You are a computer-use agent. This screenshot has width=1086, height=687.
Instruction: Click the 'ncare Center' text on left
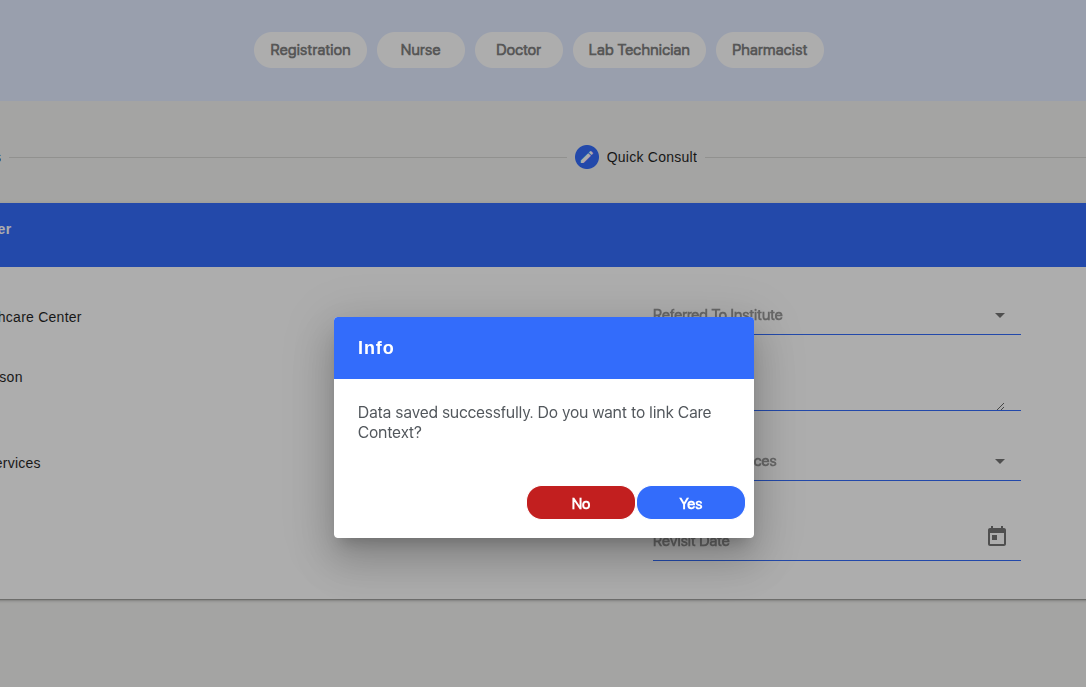(x=40, y=317)
